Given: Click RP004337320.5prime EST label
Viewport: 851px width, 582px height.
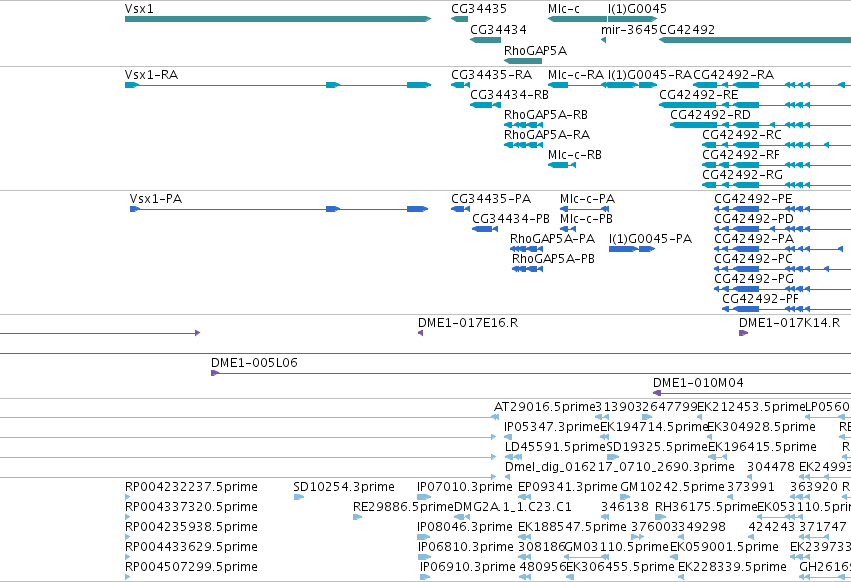Looking at the screenshot, I should tap(191, 507).
